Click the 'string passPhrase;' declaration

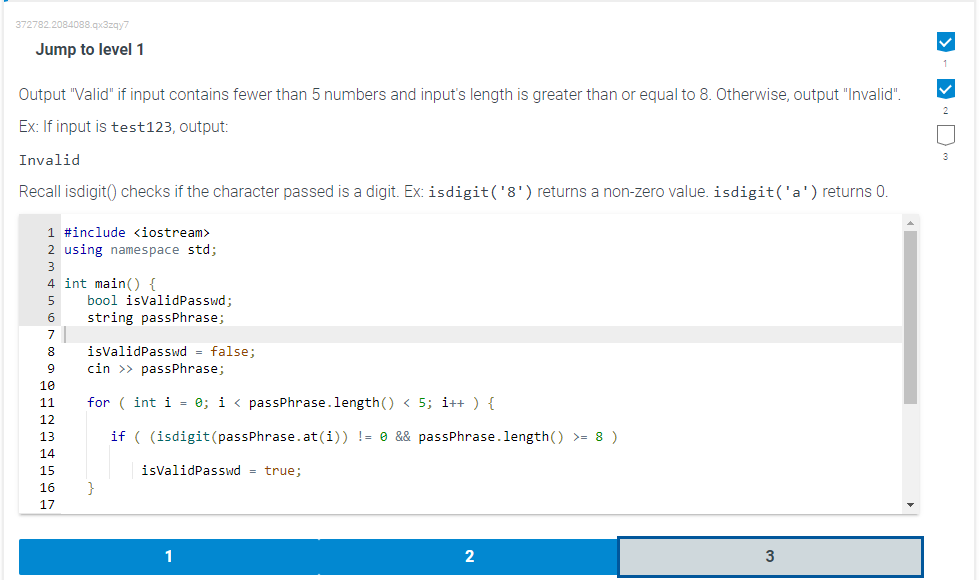pyautogui.click(x=155, y=318)
